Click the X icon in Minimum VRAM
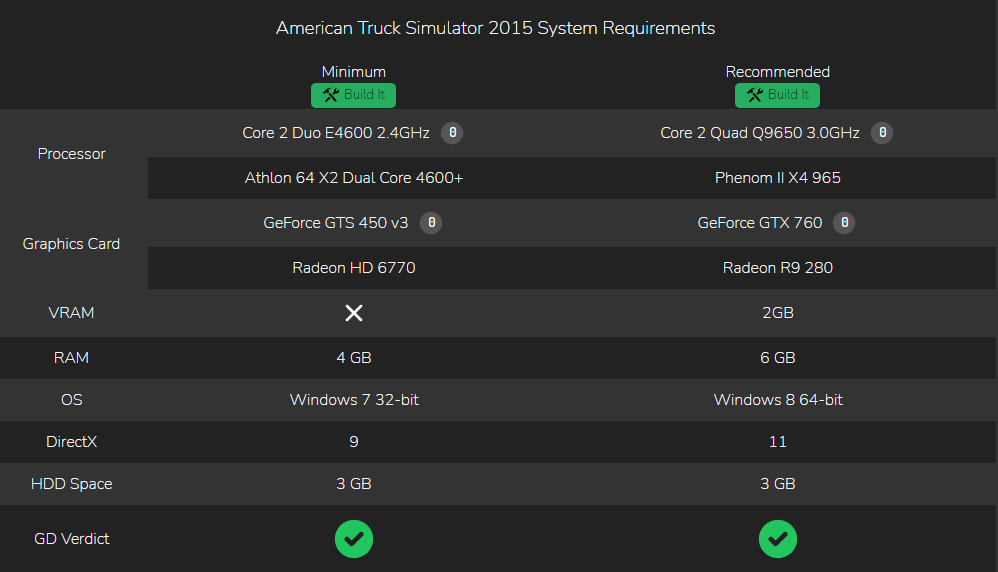Screen dimensions: 998x572 click(x=354, y=312)
